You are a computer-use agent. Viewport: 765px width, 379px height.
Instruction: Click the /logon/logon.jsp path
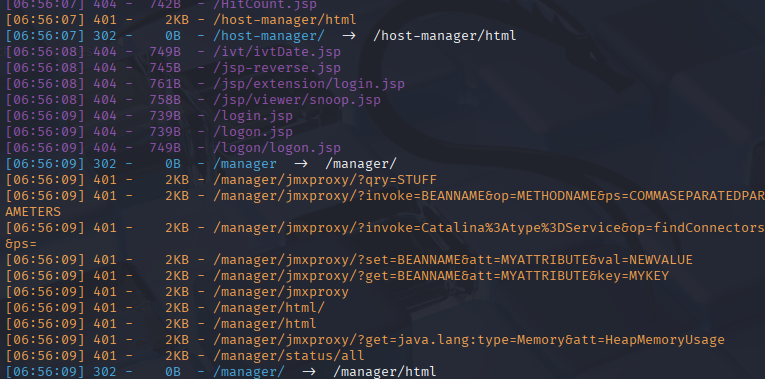click(x=277, y=148)
